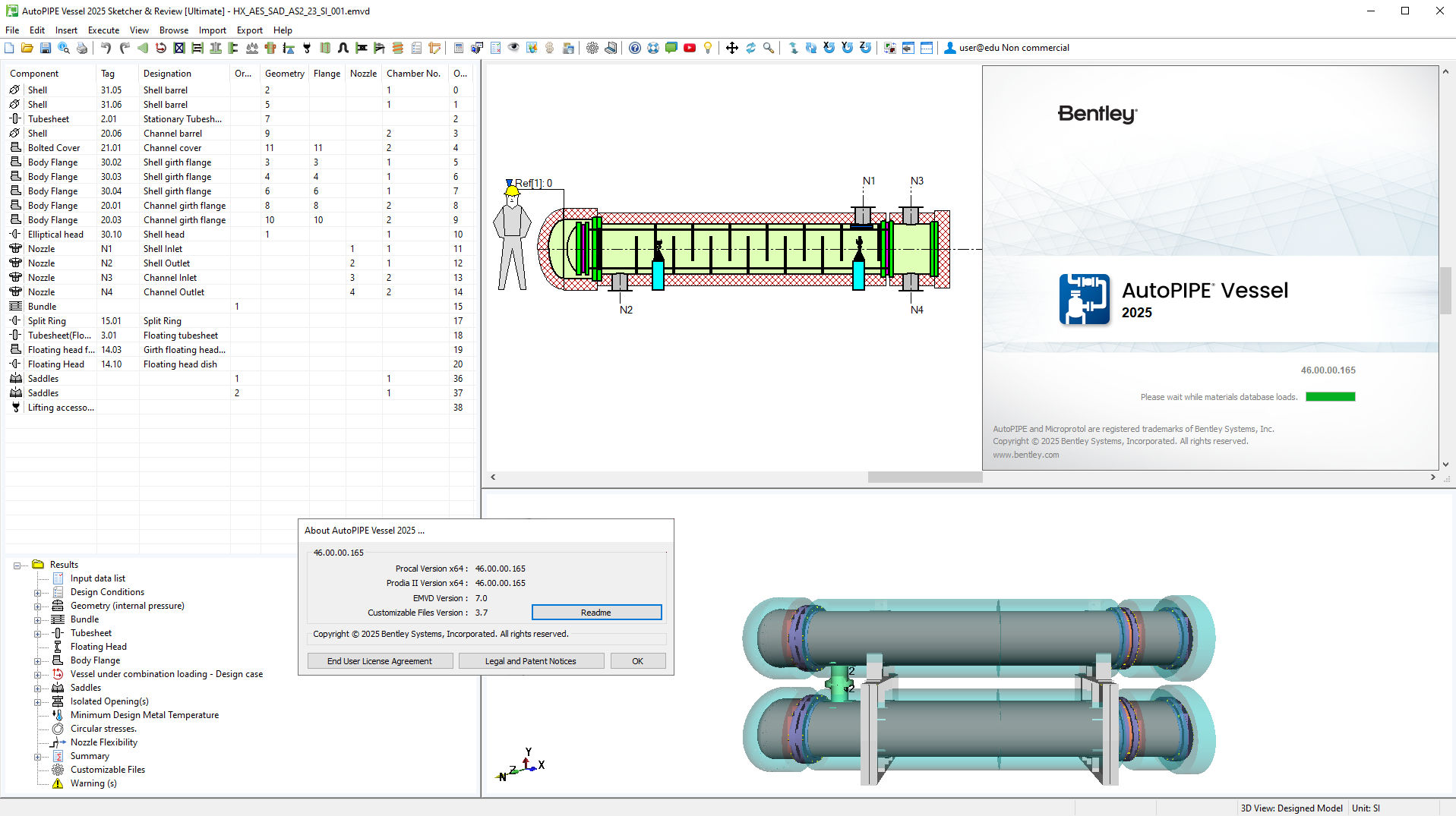
Task: Click the Save floppy disk toolbar icon
Action: point(46,48)
